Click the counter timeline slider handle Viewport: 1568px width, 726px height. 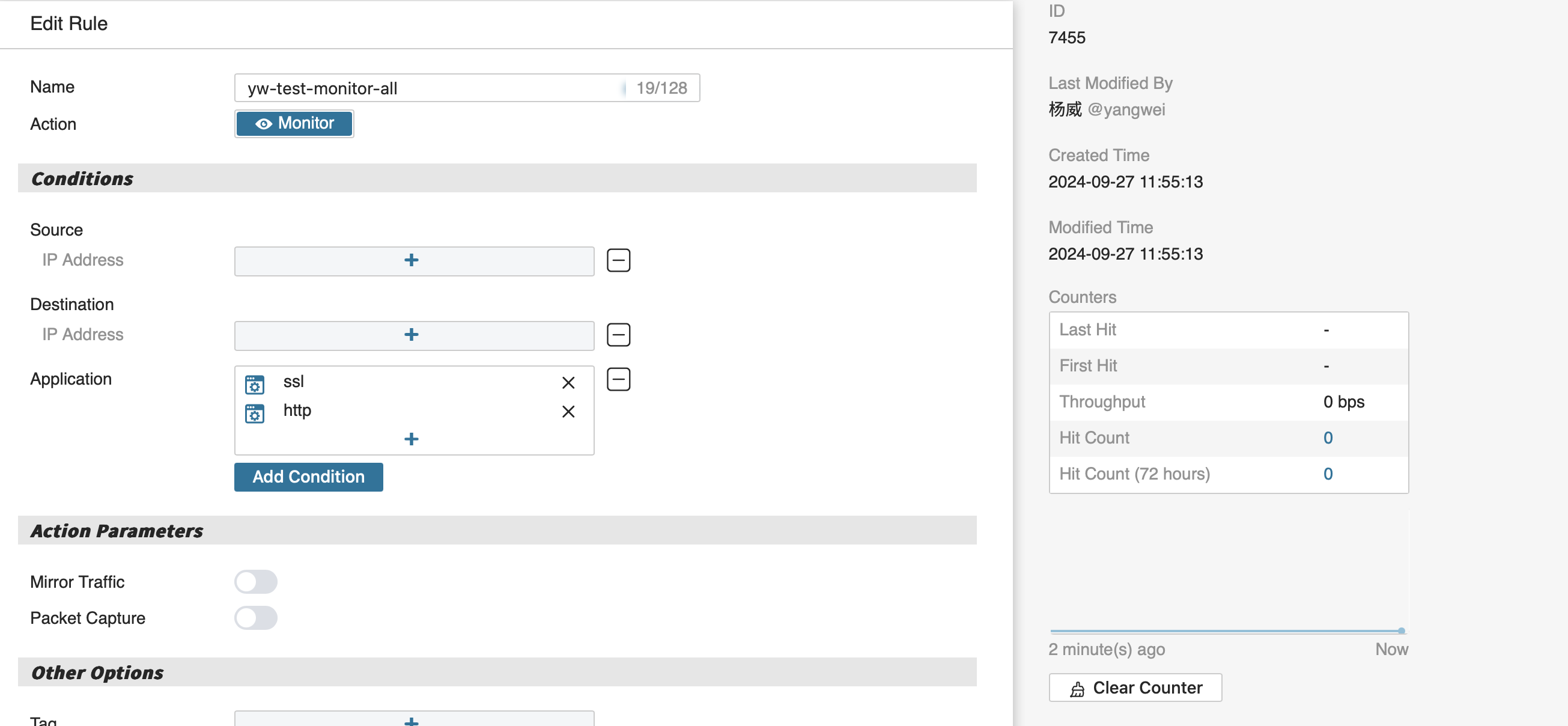(1400, 630)
